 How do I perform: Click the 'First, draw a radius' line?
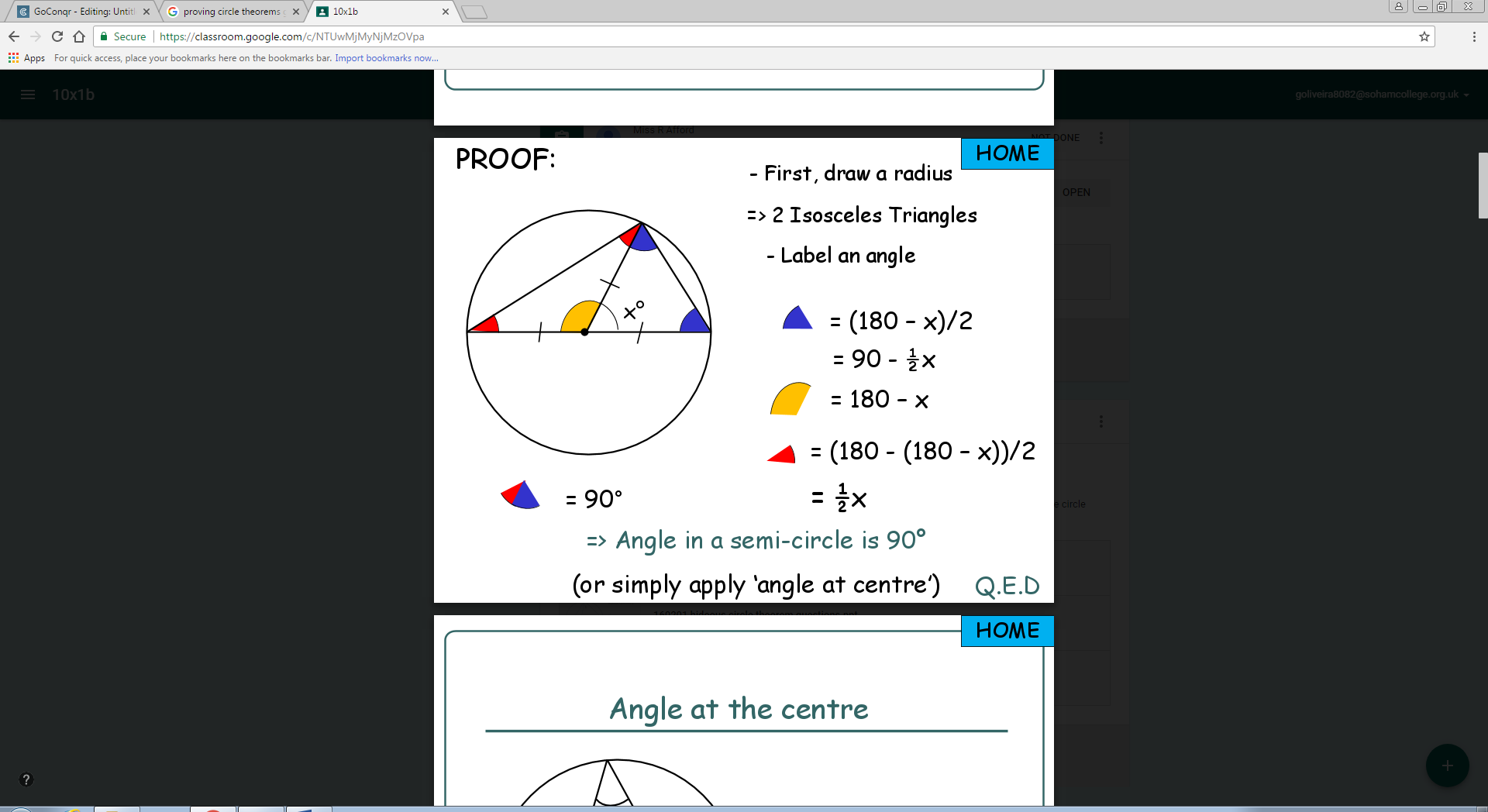[x=851, y=174]
